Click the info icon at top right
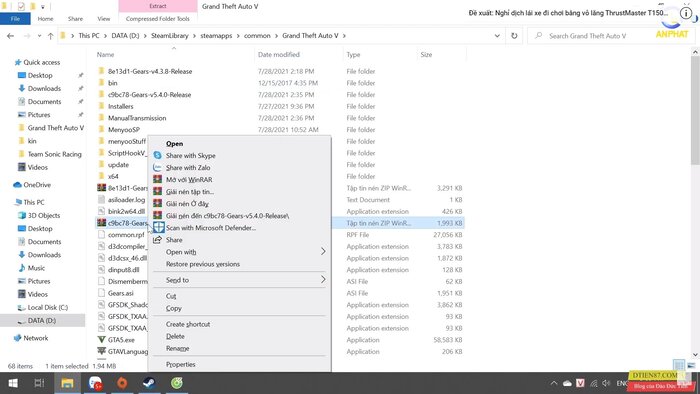Viewport: 700px width, 394px height. [686, 13]
